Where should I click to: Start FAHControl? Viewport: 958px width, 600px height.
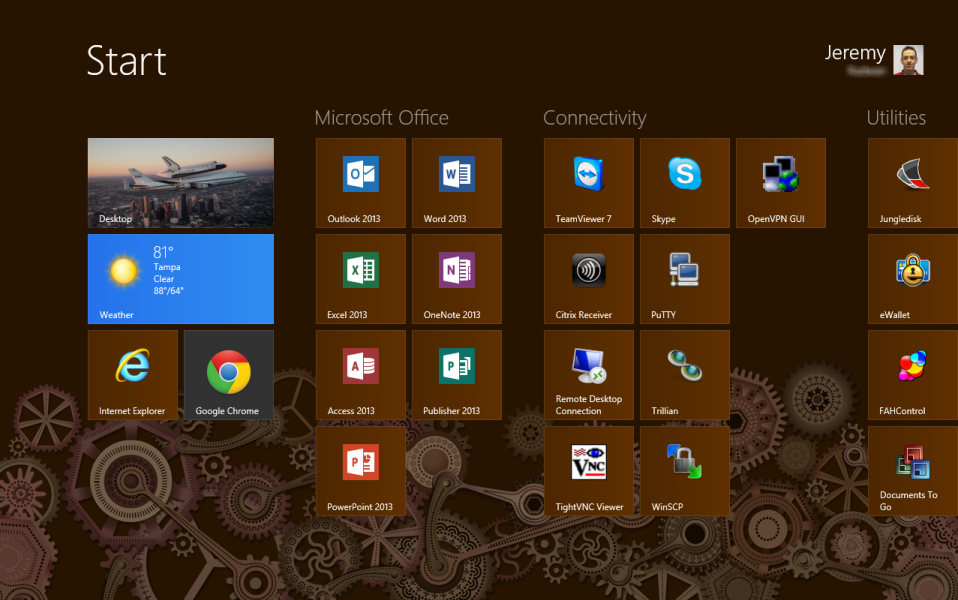pyautogui.click(x=913, y=375)
